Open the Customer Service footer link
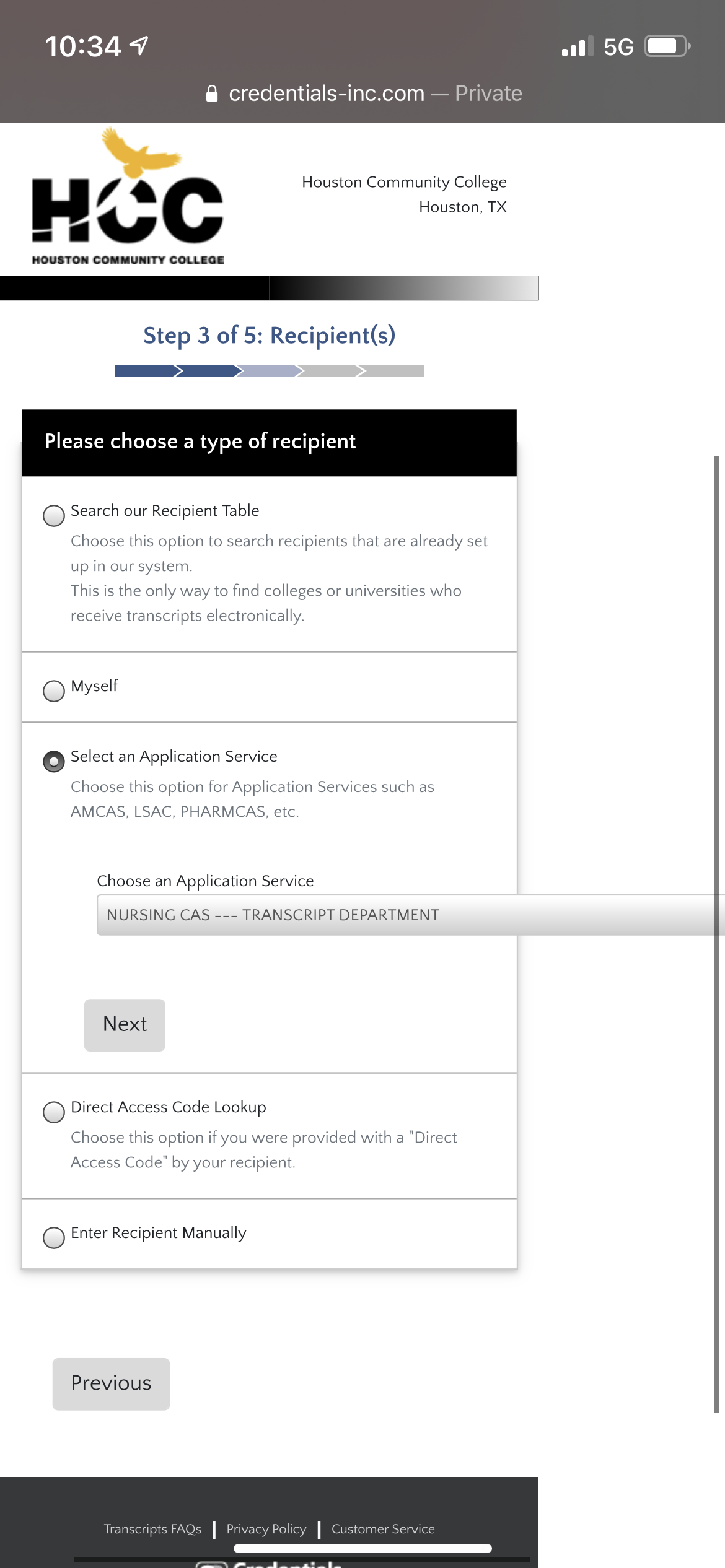The height and width of the screenshot is (1568, 725). [x=383, y=1528]
